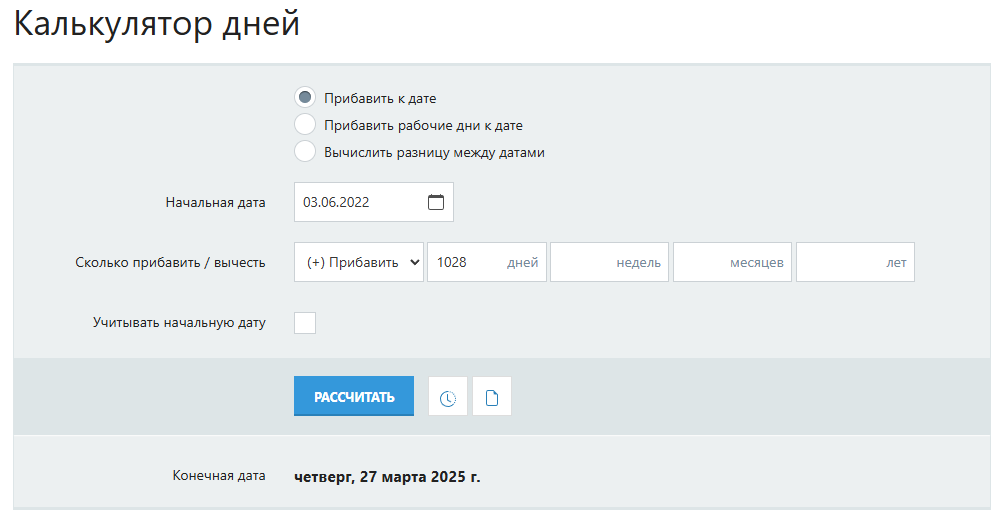Screen dimensions: 1005x518
Task: Click the РАССЧИТАТЬ button
Action: (354, 396)
